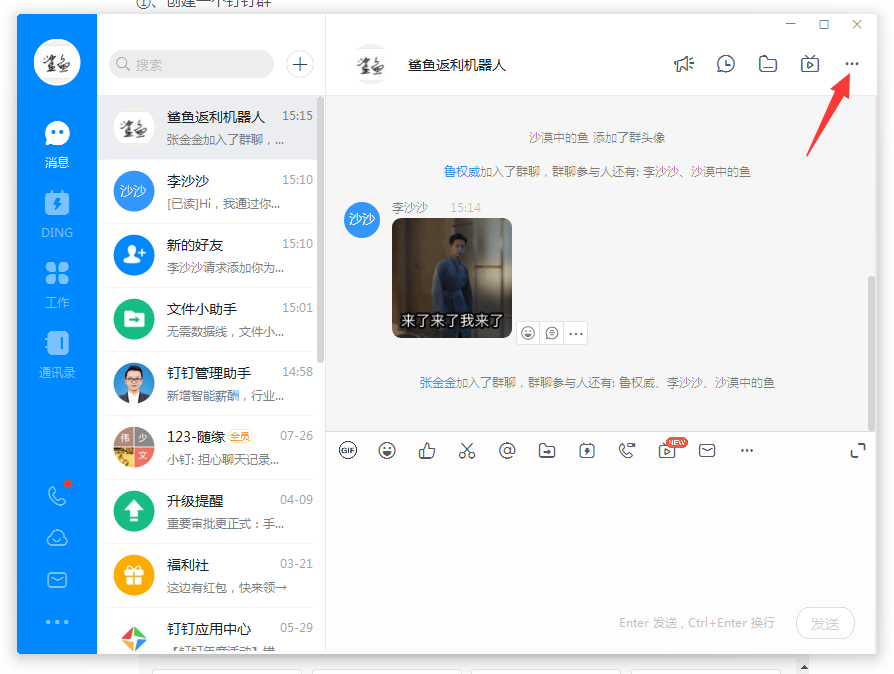Open the 来了来了我来了 image message
This screenshot has height=674, width=894.
click(452, 278)
